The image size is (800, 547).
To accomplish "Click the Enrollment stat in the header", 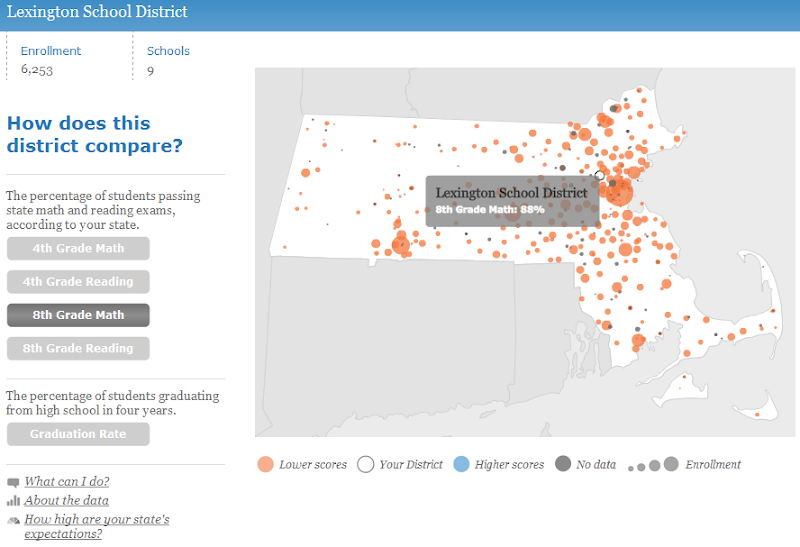I will point(51,60).
